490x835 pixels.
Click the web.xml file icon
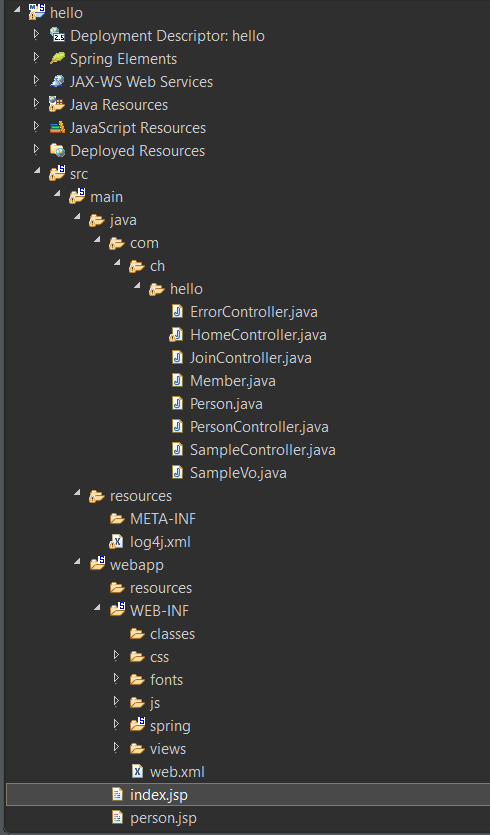pos(137,771)
